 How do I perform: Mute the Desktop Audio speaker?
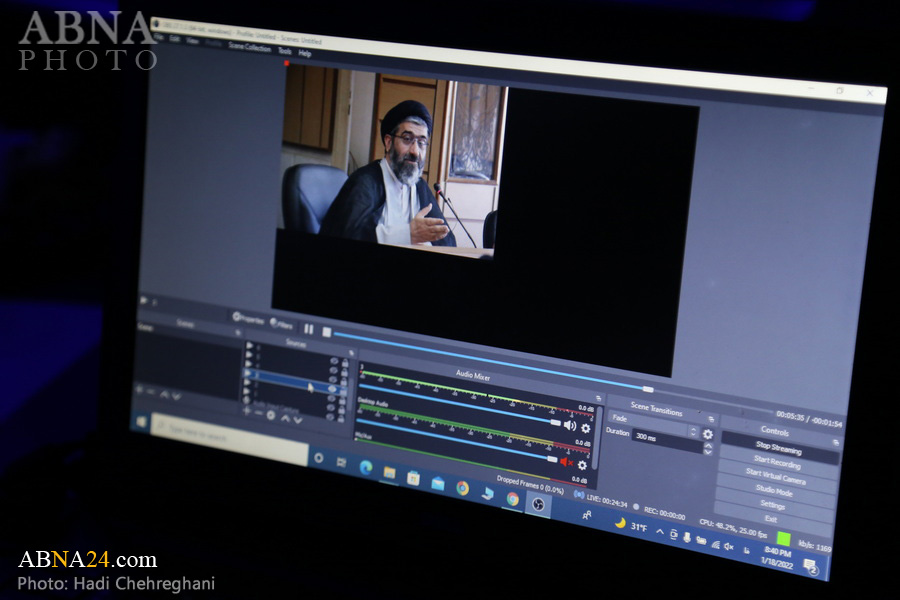click(569, 425)
